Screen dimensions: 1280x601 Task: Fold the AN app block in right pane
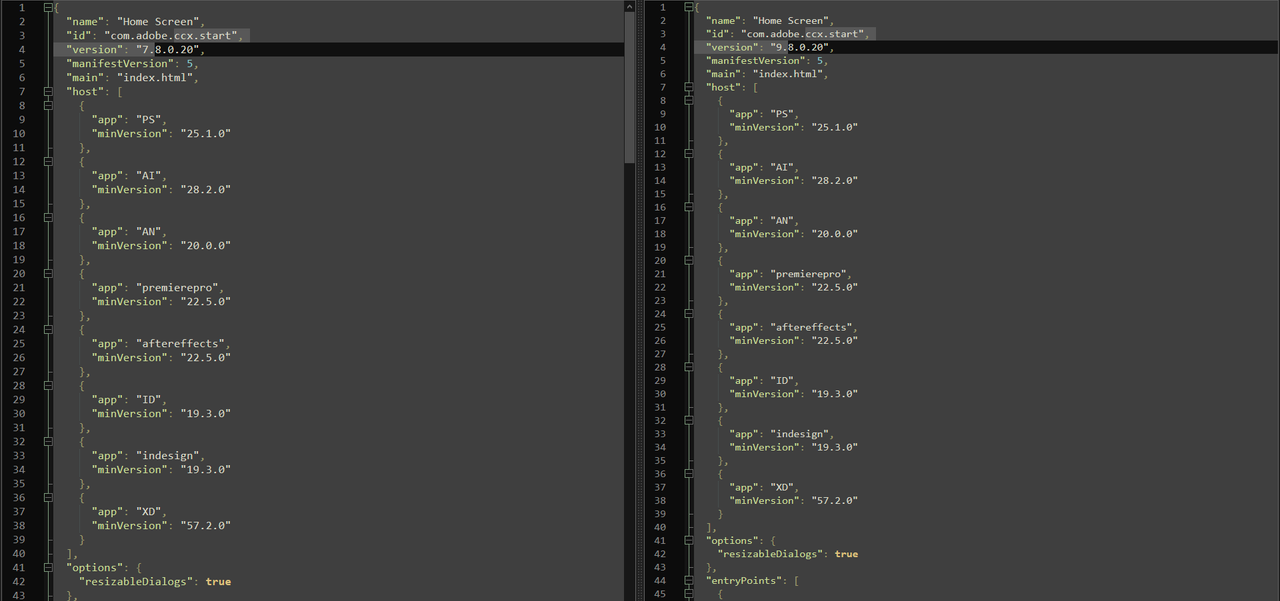(x=687, y=207)
